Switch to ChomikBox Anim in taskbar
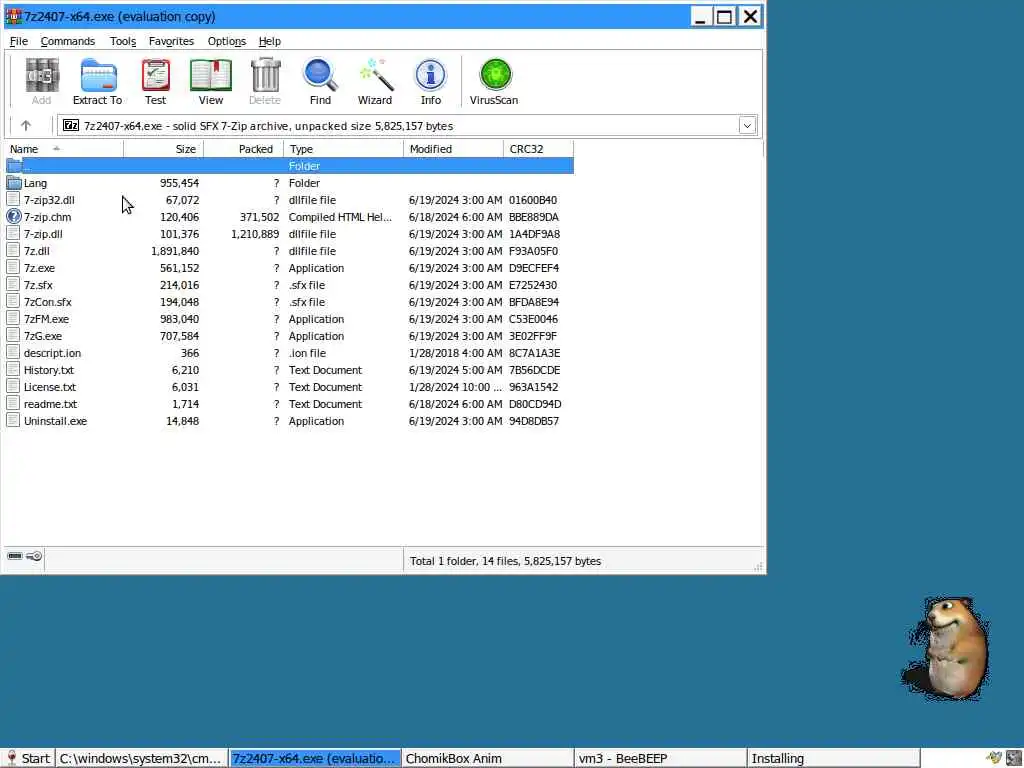The width and height of the screenshot is (1024, 768). [x=487, y=758]
